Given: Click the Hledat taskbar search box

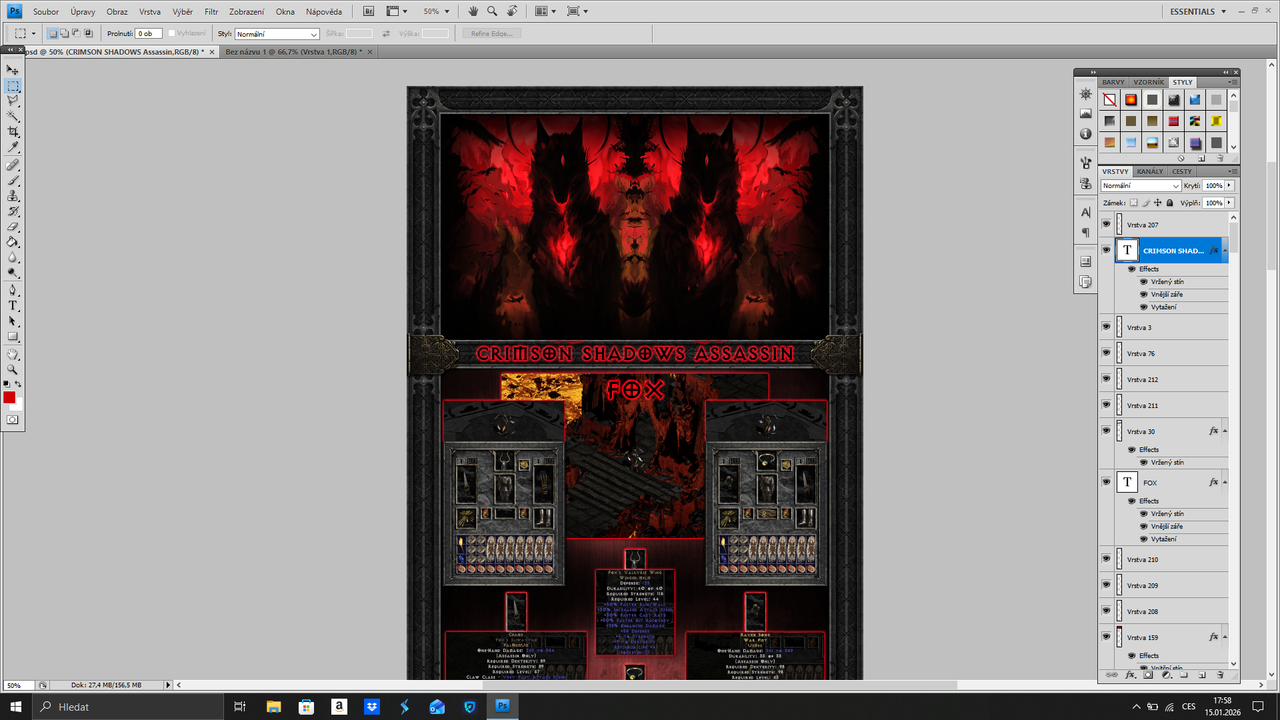Looking at the screenshot, I should pos(129,706).
